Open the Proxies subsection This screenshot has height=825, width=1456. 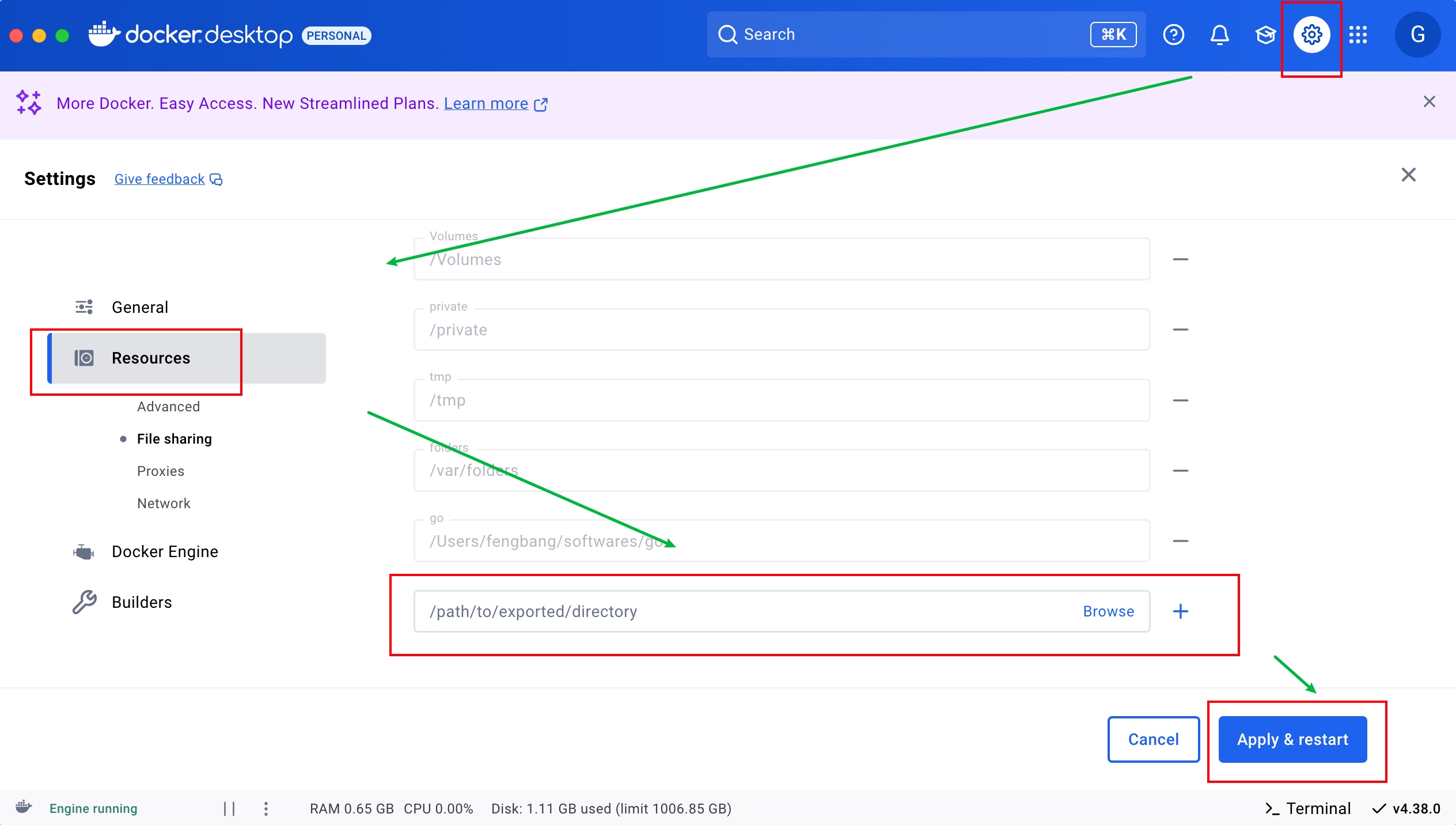(161, 471)
